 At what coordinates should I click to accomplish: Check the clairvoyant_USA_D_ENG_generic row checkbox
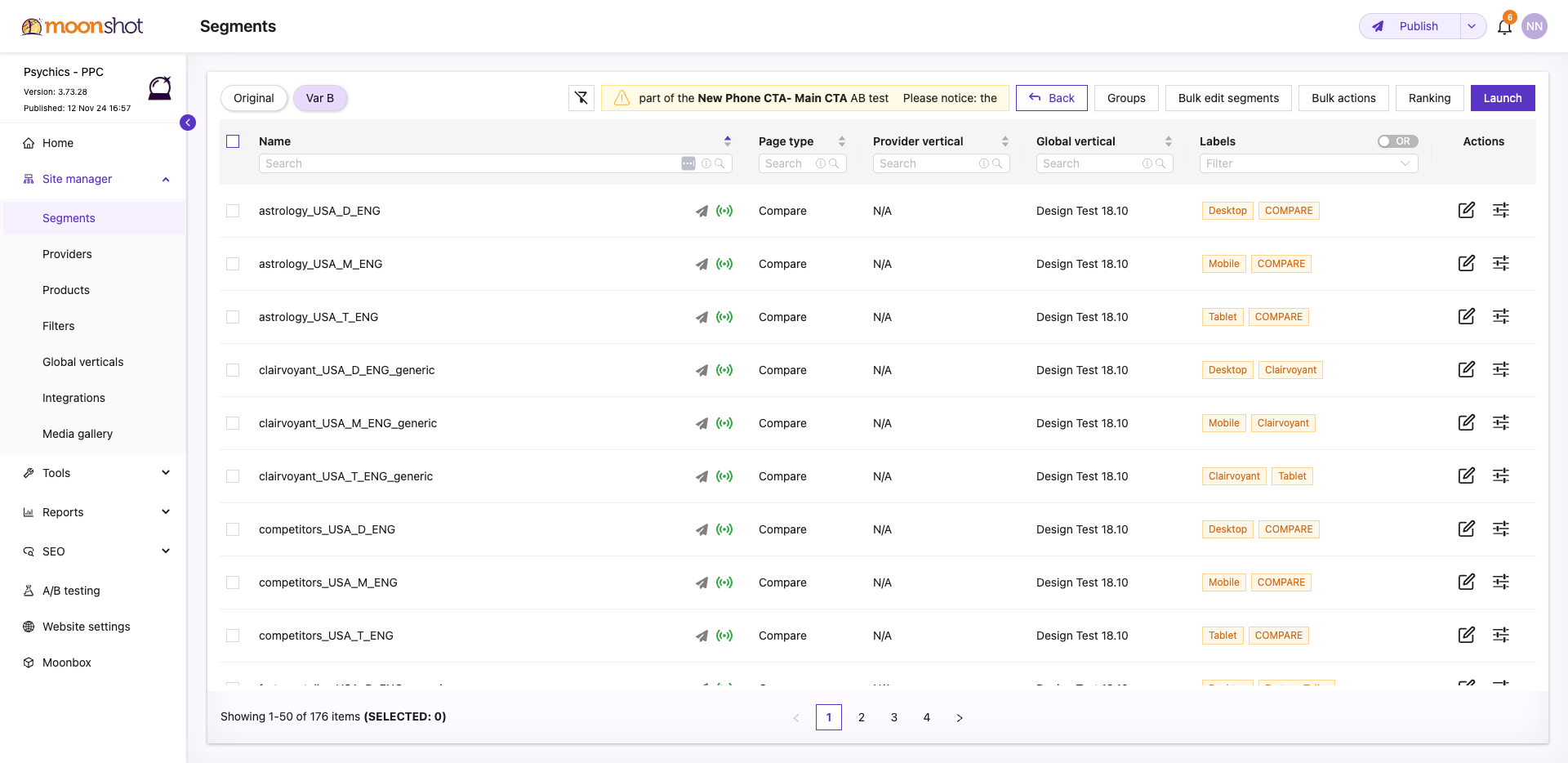click(x=233, y=370)
